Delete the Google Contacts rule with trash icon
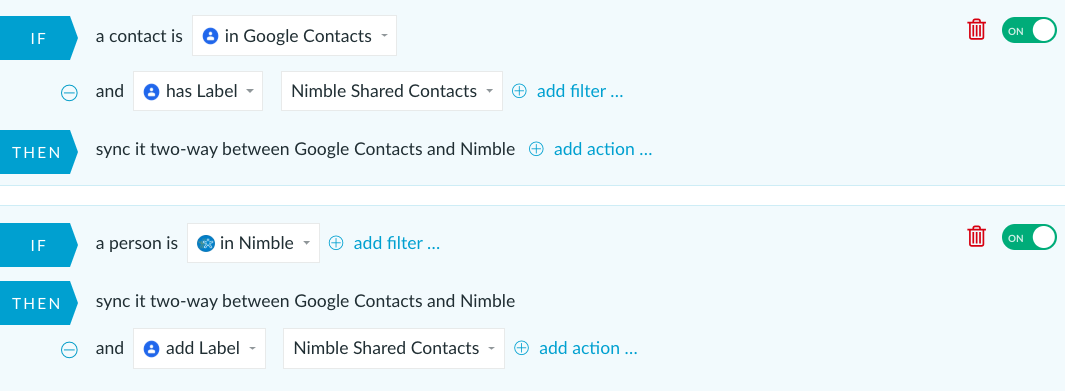The height and width of the screenshot is (391, 1065). coord(976,30)
